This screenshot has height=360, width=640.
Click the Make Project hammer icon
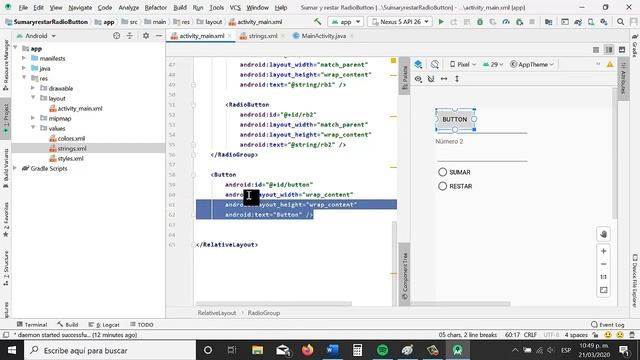click(x=318, y=22)
